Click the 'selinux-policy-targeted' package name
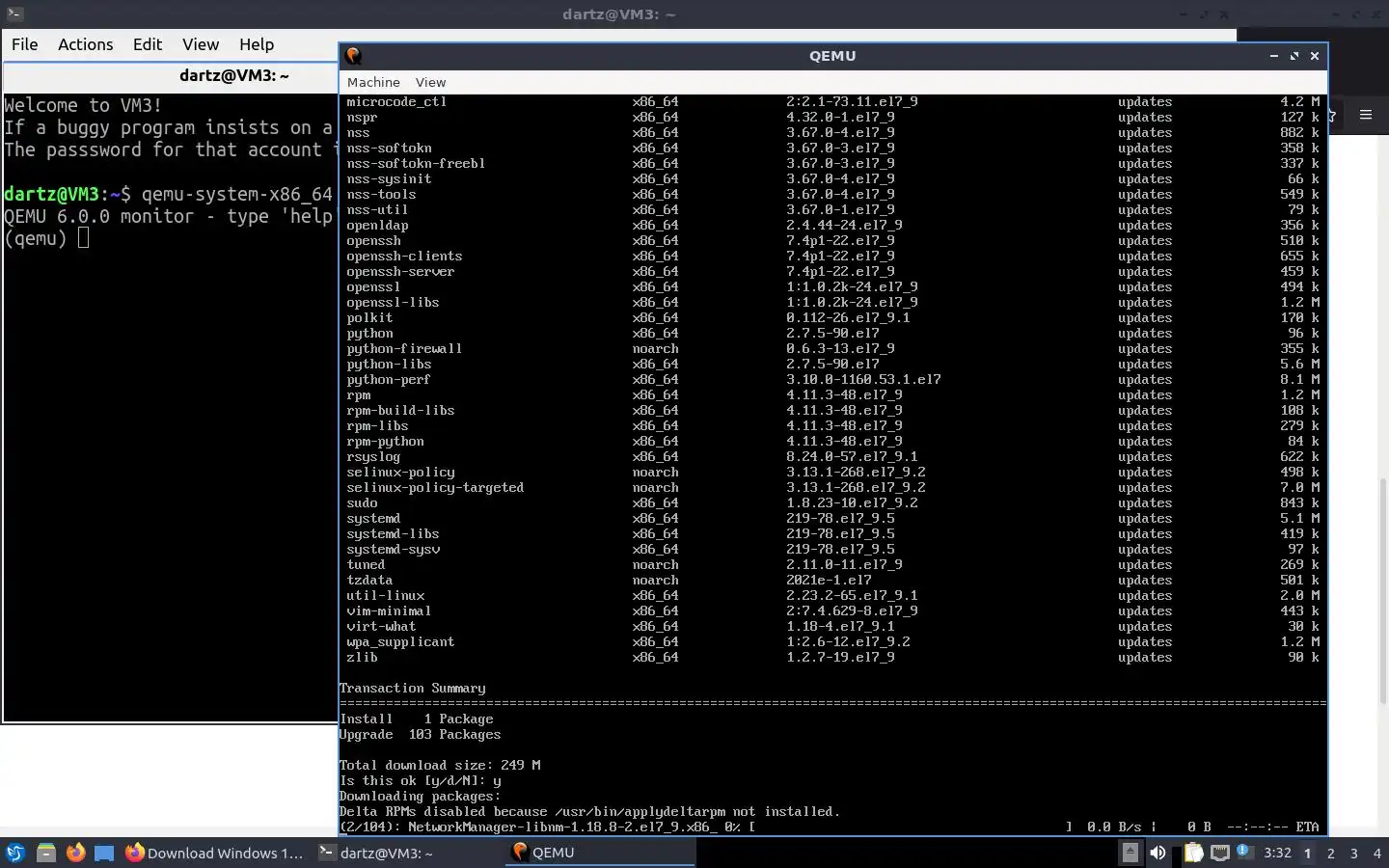 435,487
